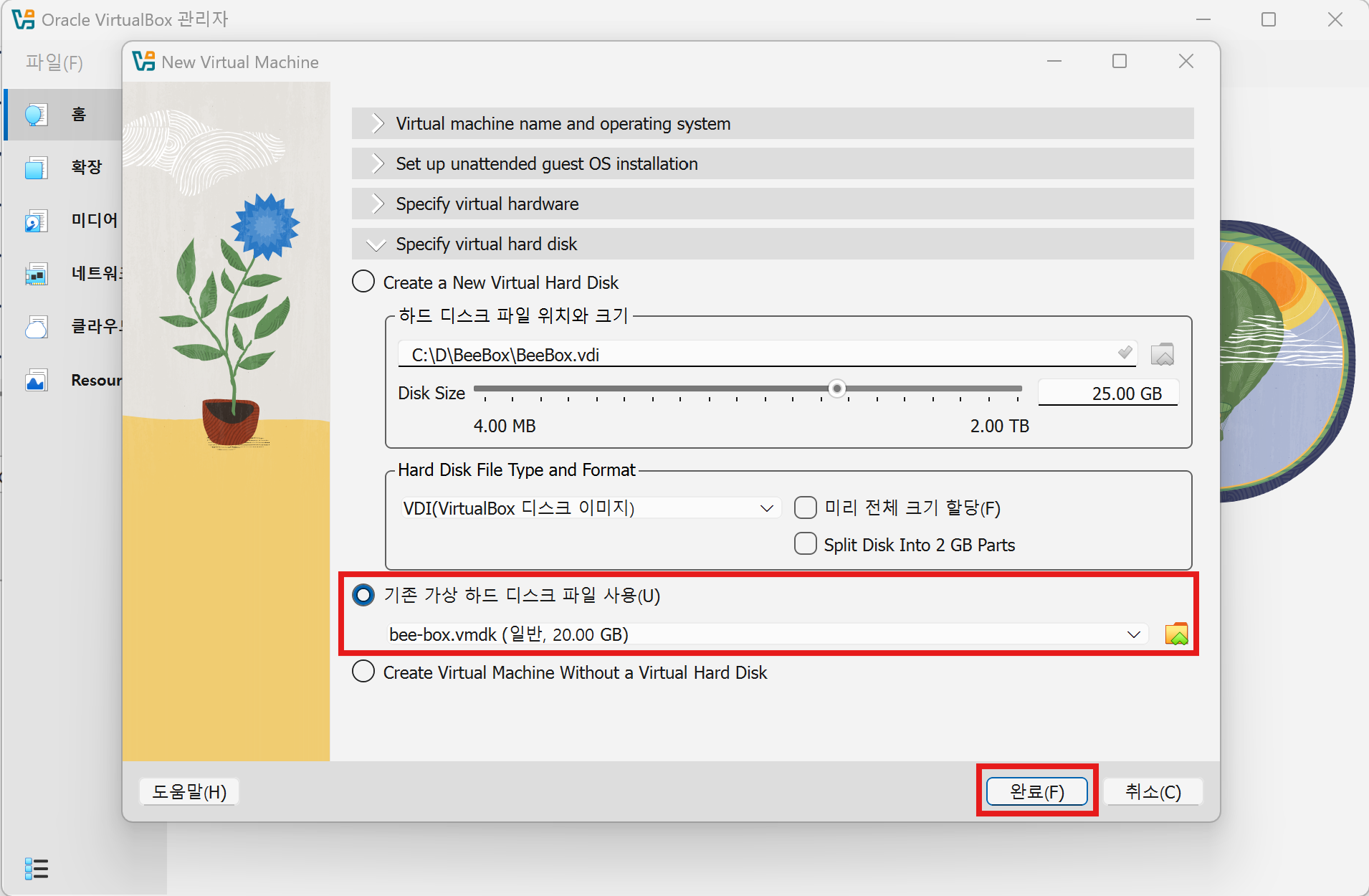This screenshot has width=1369, height=896.
Task: Minimize the New Virtual Machine dialog
Action: pos(1054,62)
